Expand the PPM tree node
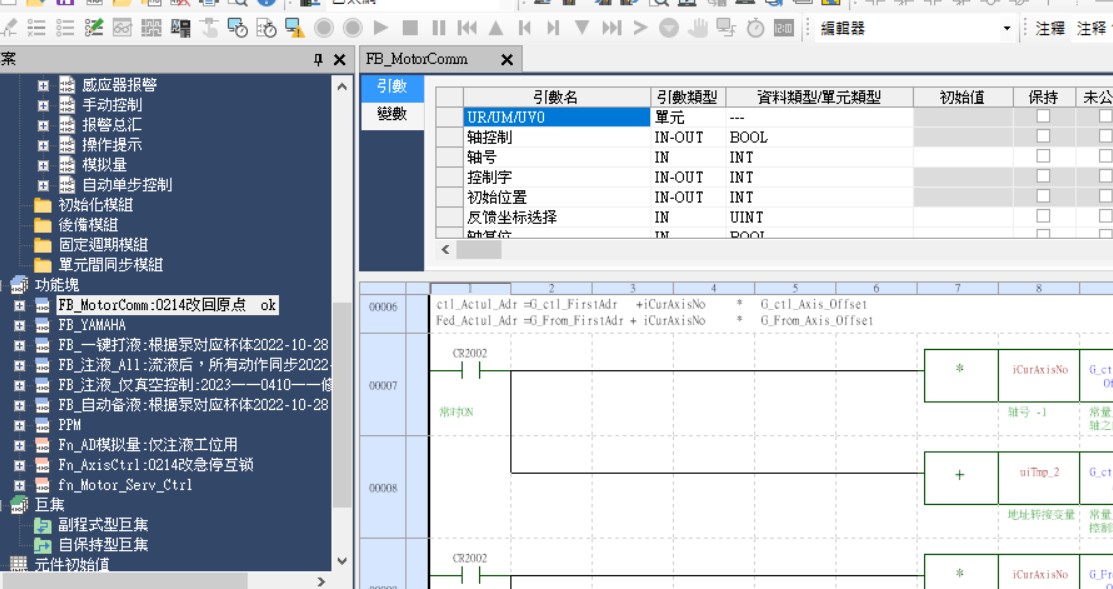1113x589 pixels. pos(19,425)
